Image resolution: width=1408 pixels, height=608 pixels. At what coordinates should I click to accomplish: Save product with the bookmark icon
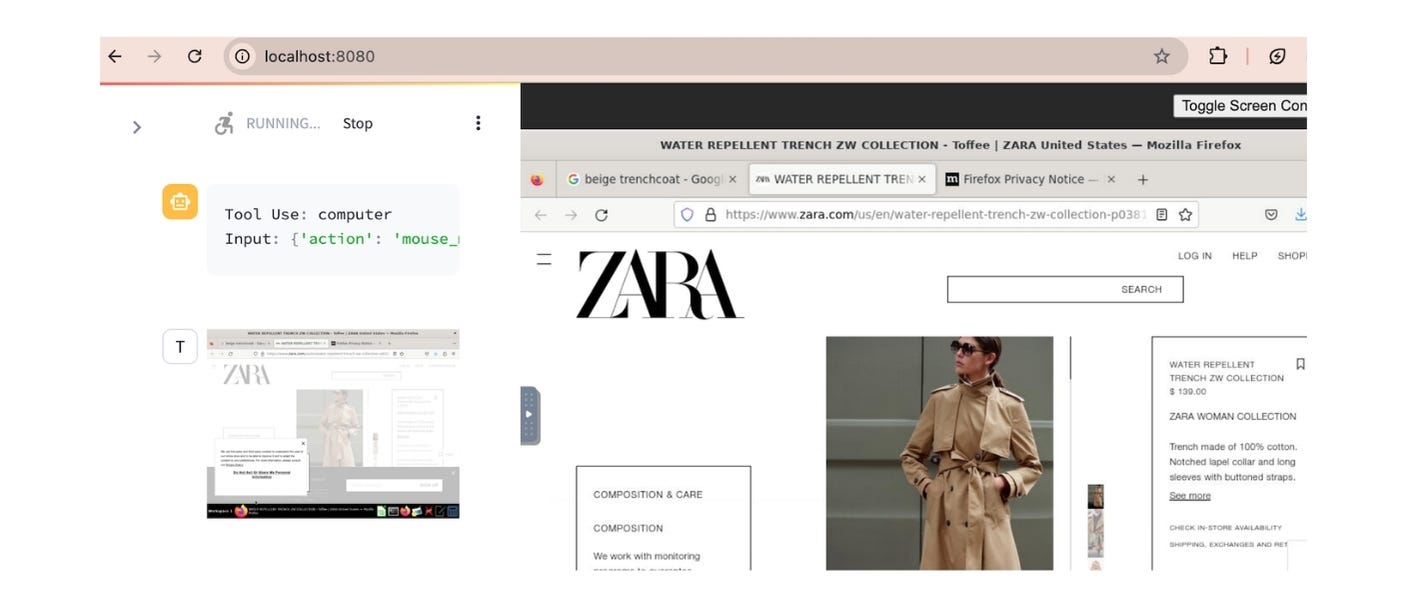[x=1300, y=364]
